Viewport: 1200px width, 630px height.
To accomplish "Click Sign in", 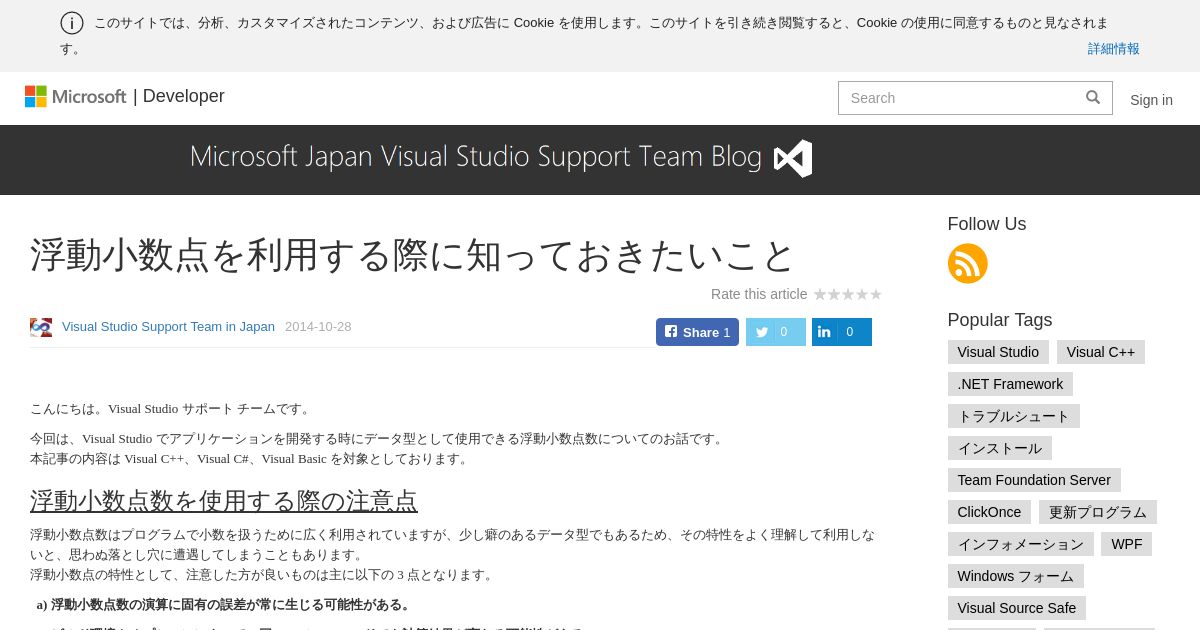I will point(1151,100).
